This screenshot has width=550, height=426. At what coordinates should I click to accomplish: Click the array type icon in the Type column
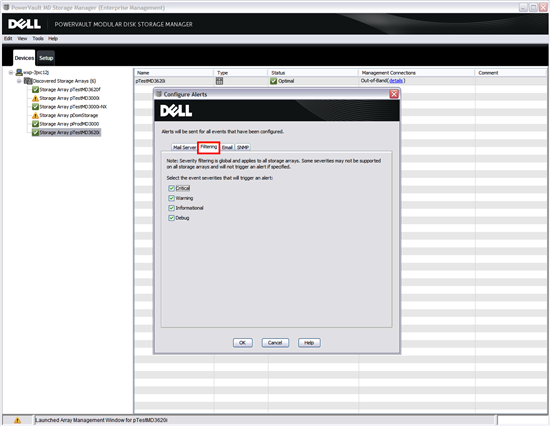[x=220, y=81]
